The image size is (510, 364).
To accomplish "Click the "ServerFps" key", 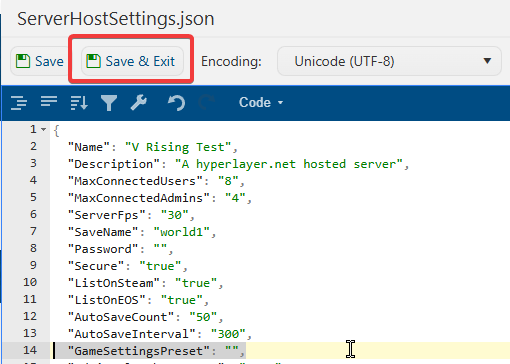I will (107, 215).
